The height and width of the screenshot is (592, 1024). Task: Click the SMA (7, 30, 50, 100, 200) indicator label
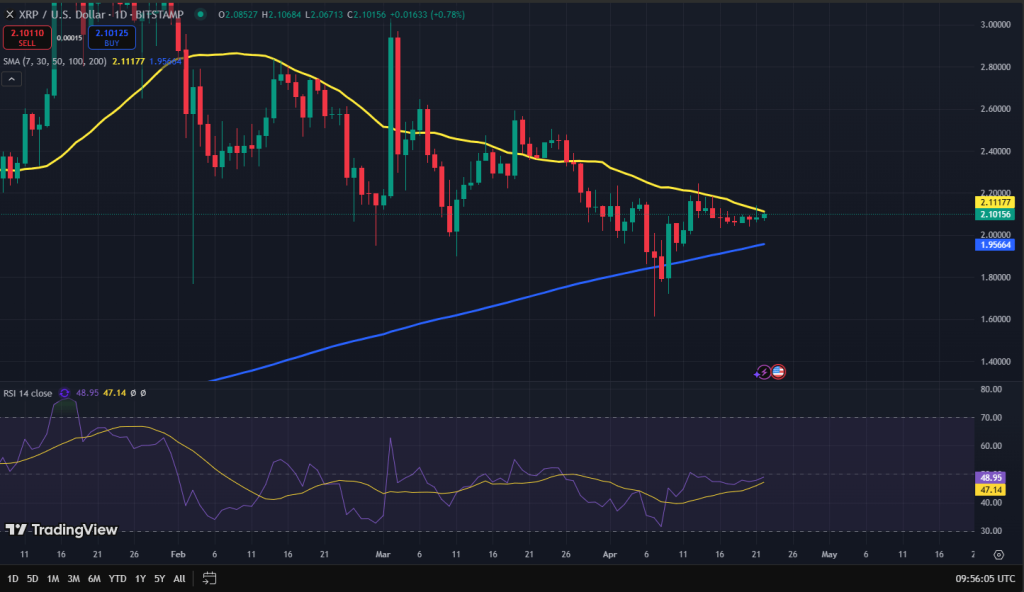coord(55,61)
